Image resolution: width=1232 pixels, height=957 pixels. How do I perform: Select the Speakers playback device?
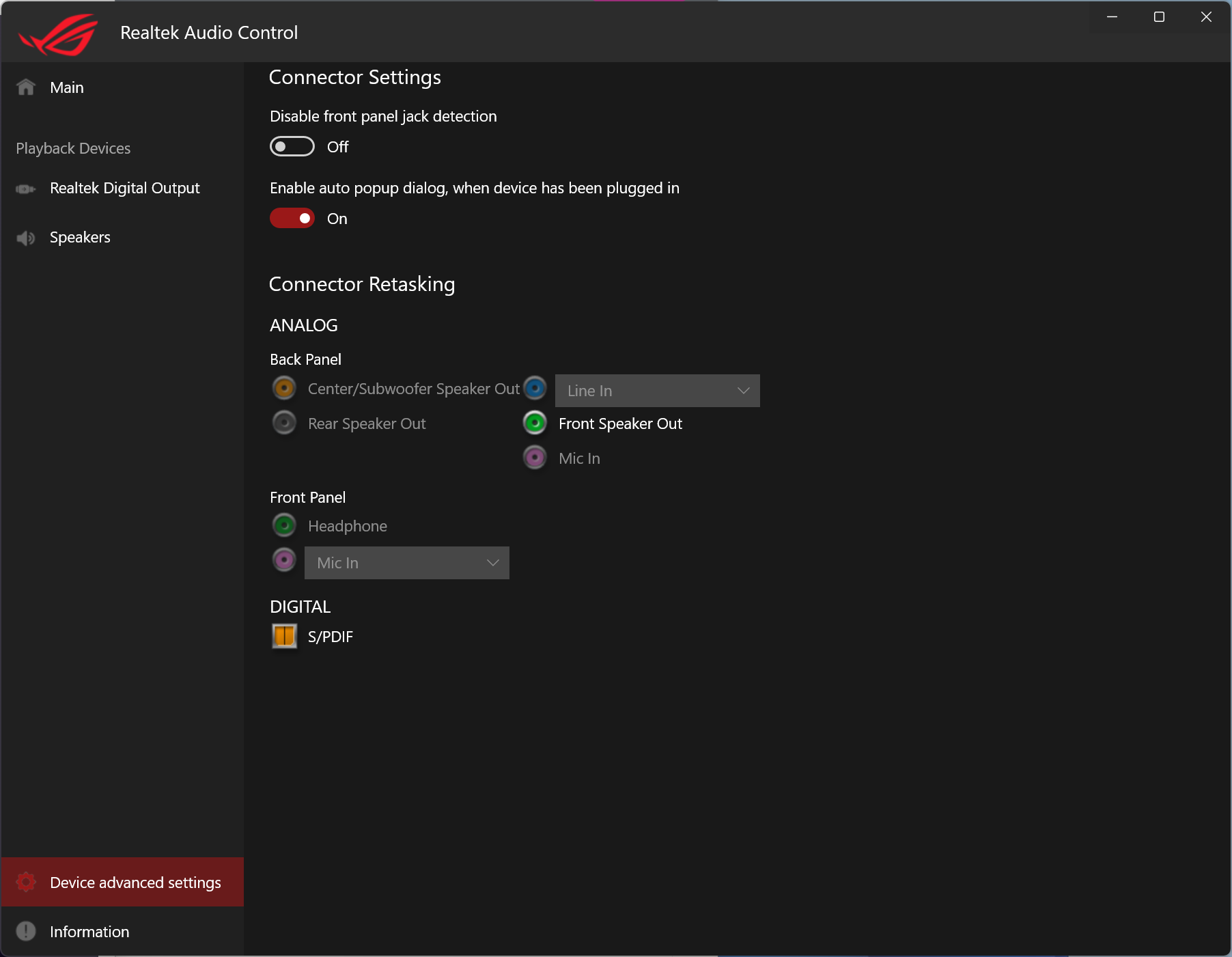coord(80,237)
